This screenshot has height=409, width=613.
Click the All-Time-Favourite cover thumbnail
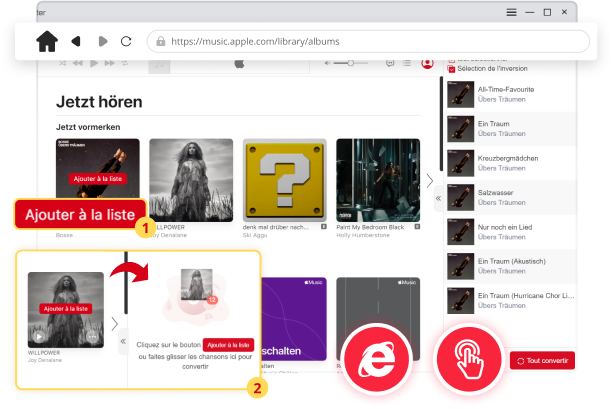pos(461,94)
